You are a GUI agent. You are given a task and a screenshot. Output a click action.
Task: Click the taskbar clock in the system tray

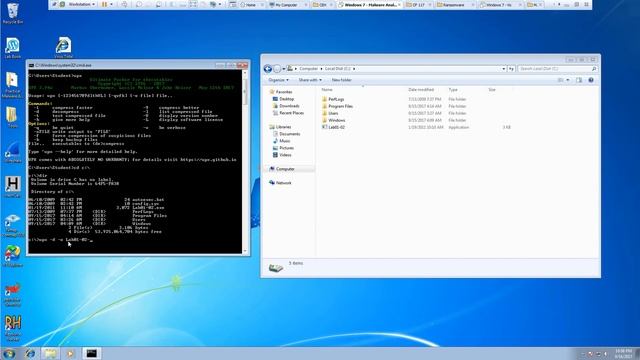[x=623, y=353]
